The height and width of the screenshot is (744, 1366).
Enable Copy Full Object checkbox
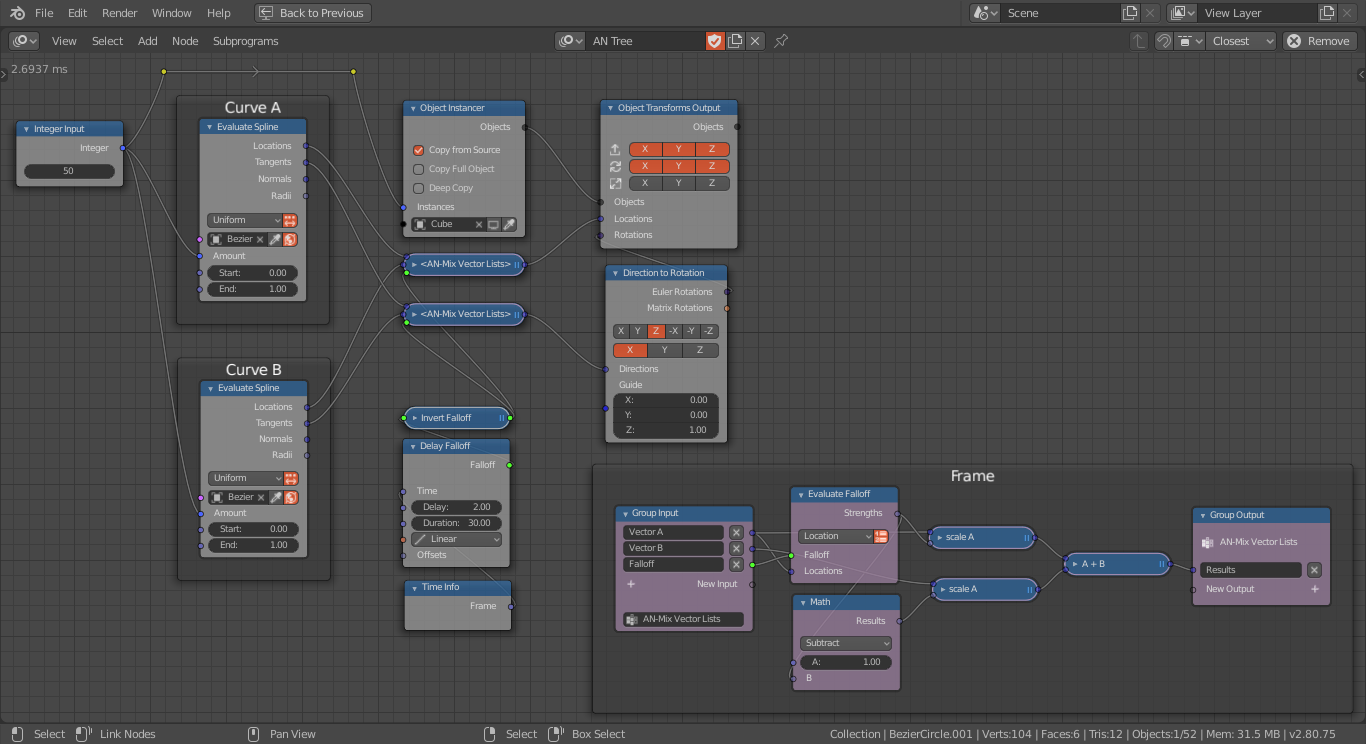pos(419,169)
